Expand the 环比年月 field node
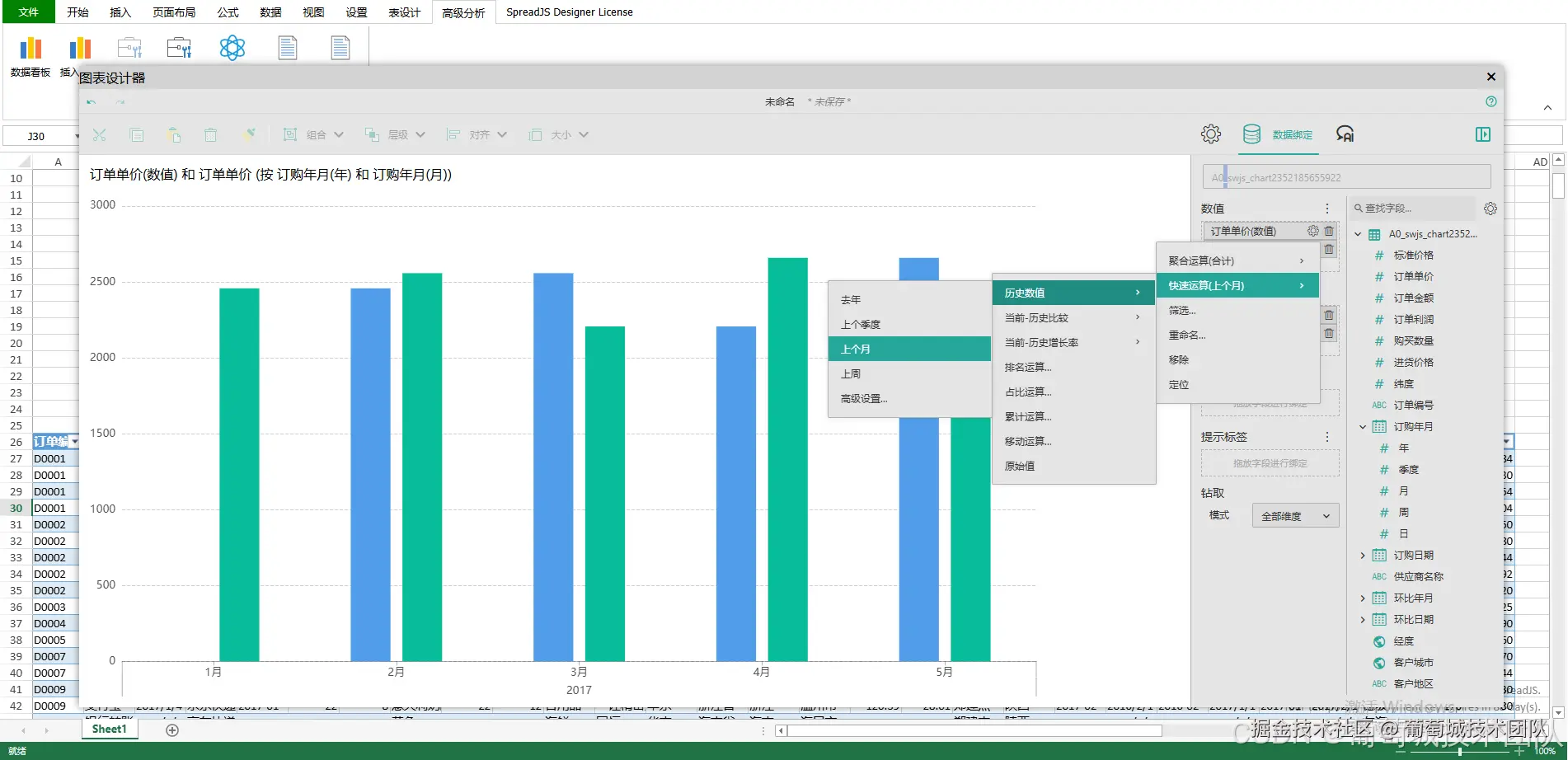Viewport: 1568px width, 760px height. 1363,598
